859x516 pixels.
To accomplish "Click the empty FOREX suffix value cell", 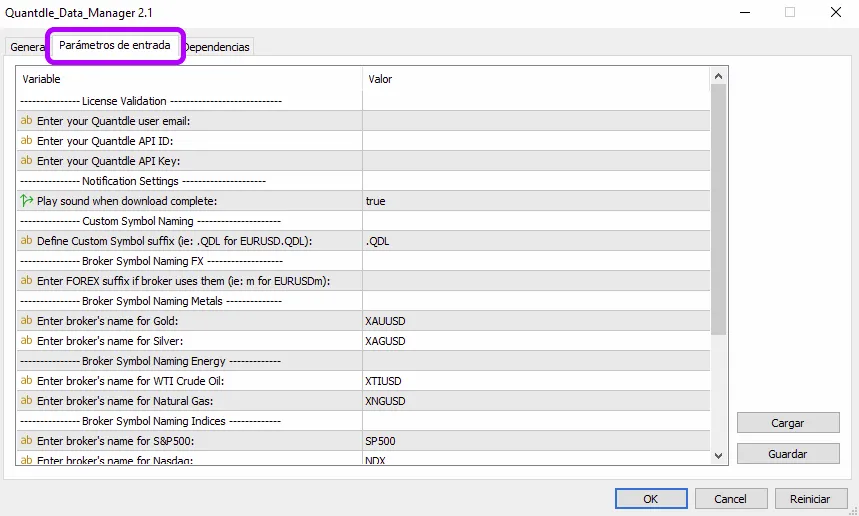I will [536, 281].
